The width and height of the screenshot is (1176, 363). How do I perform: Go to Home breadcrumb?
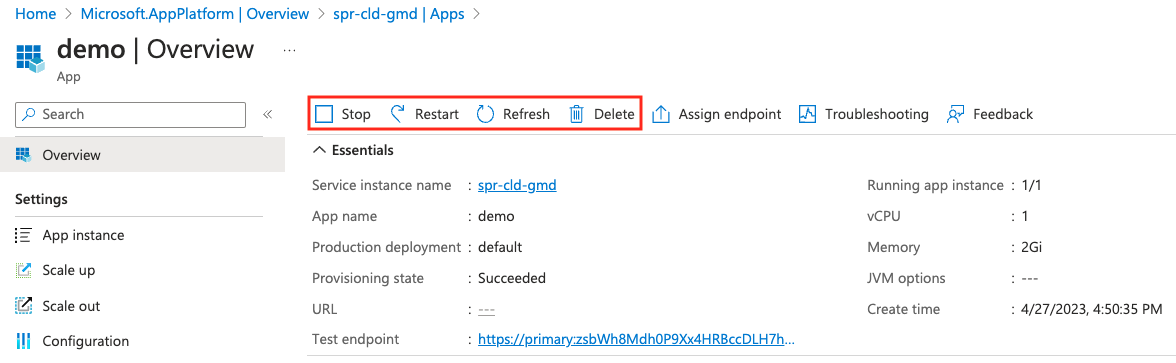coord(36,14)
